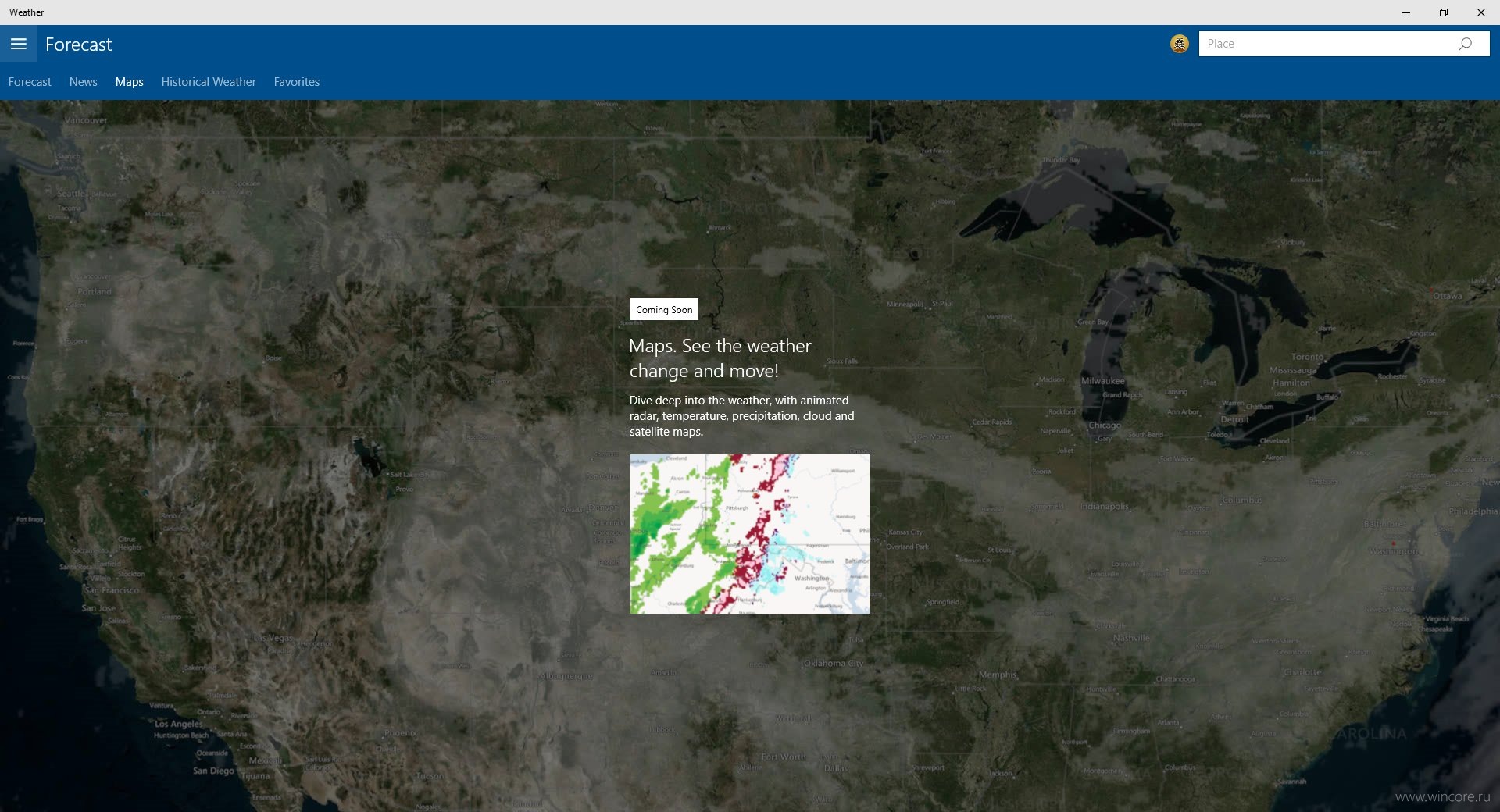Click the radar map preview thumbnail
Screen dimensions: 1500x812
[749, 534]
